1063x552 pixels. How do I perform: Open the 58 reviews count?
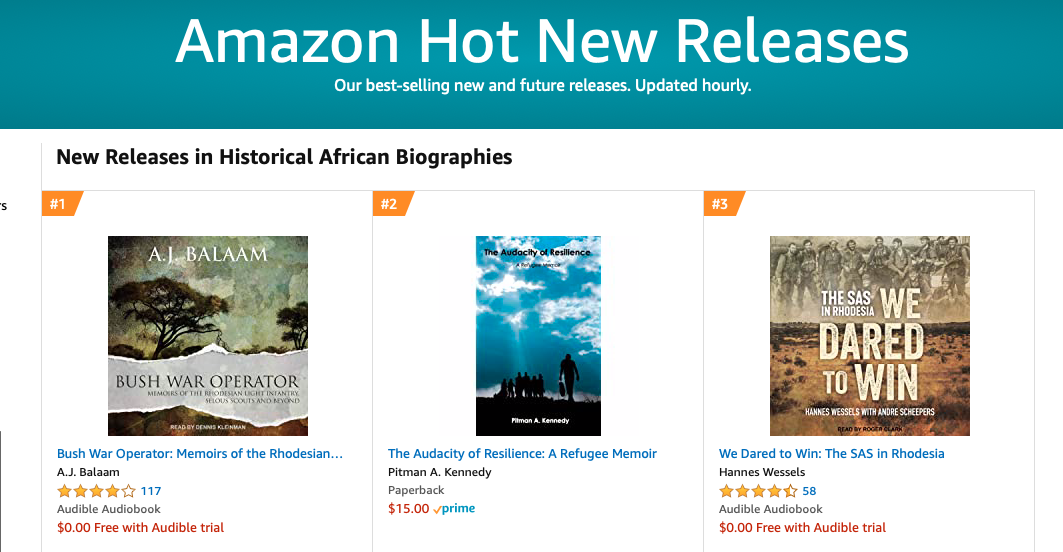[x=809, y=491]
